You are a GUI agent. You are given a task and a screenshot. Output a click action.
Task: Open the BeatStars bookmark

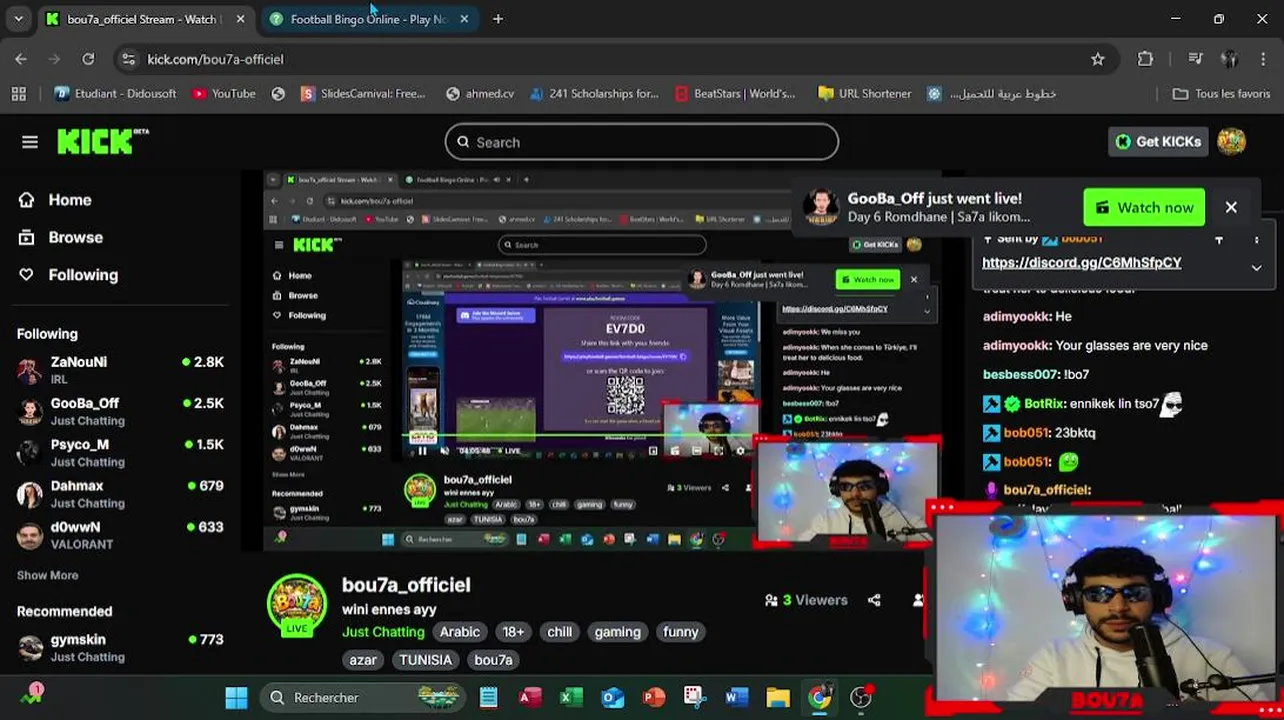pyautogui.click(x=735, y=94)
